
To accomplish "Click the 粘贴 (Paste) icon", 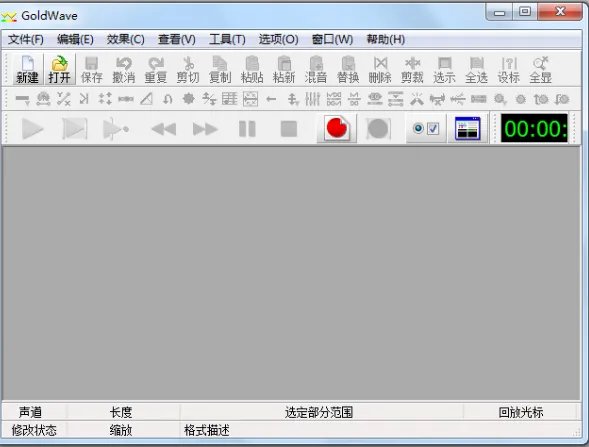I will [252, 69].
